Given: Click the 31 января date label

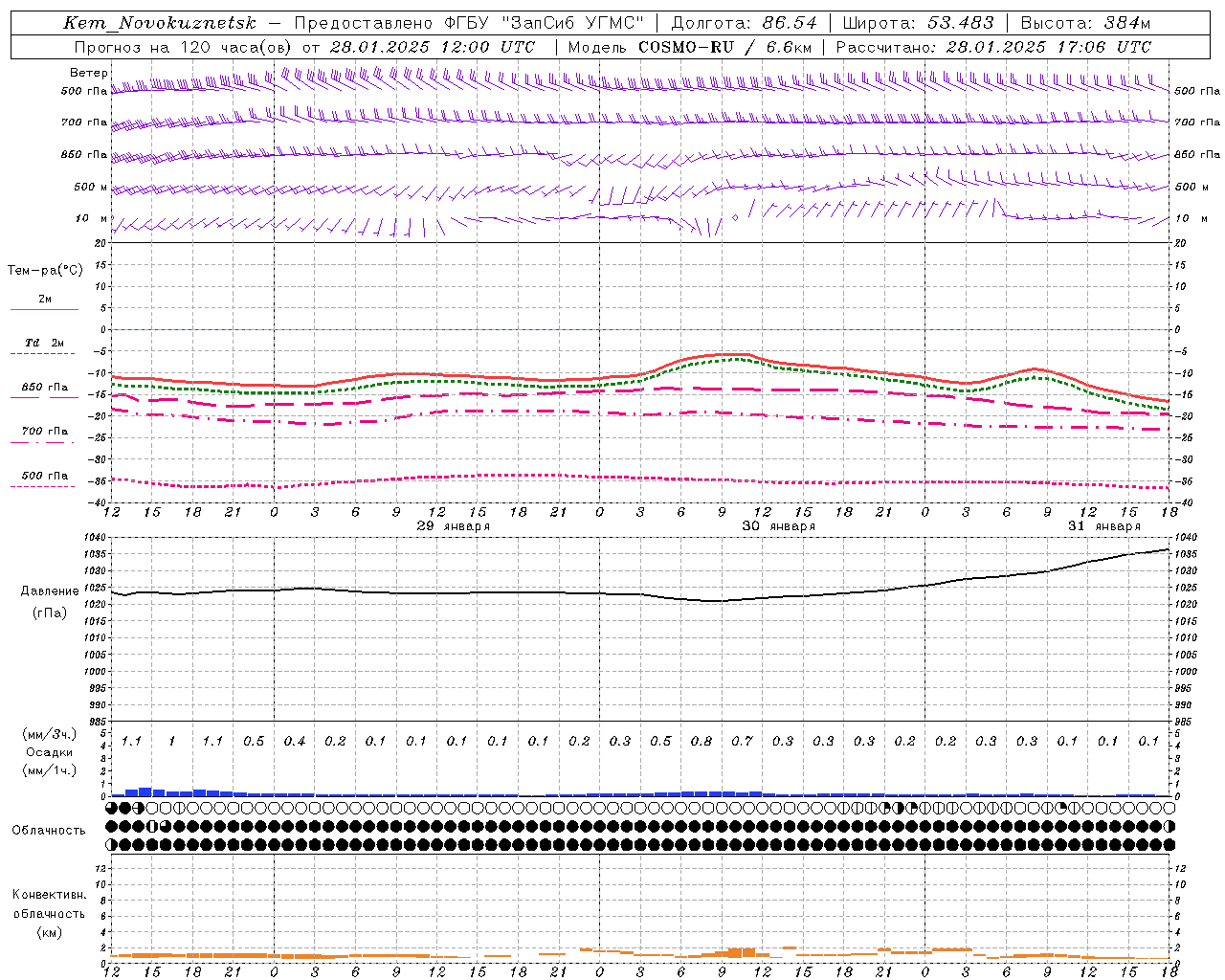Looking at the screenshot, I should click(1104, 526).
